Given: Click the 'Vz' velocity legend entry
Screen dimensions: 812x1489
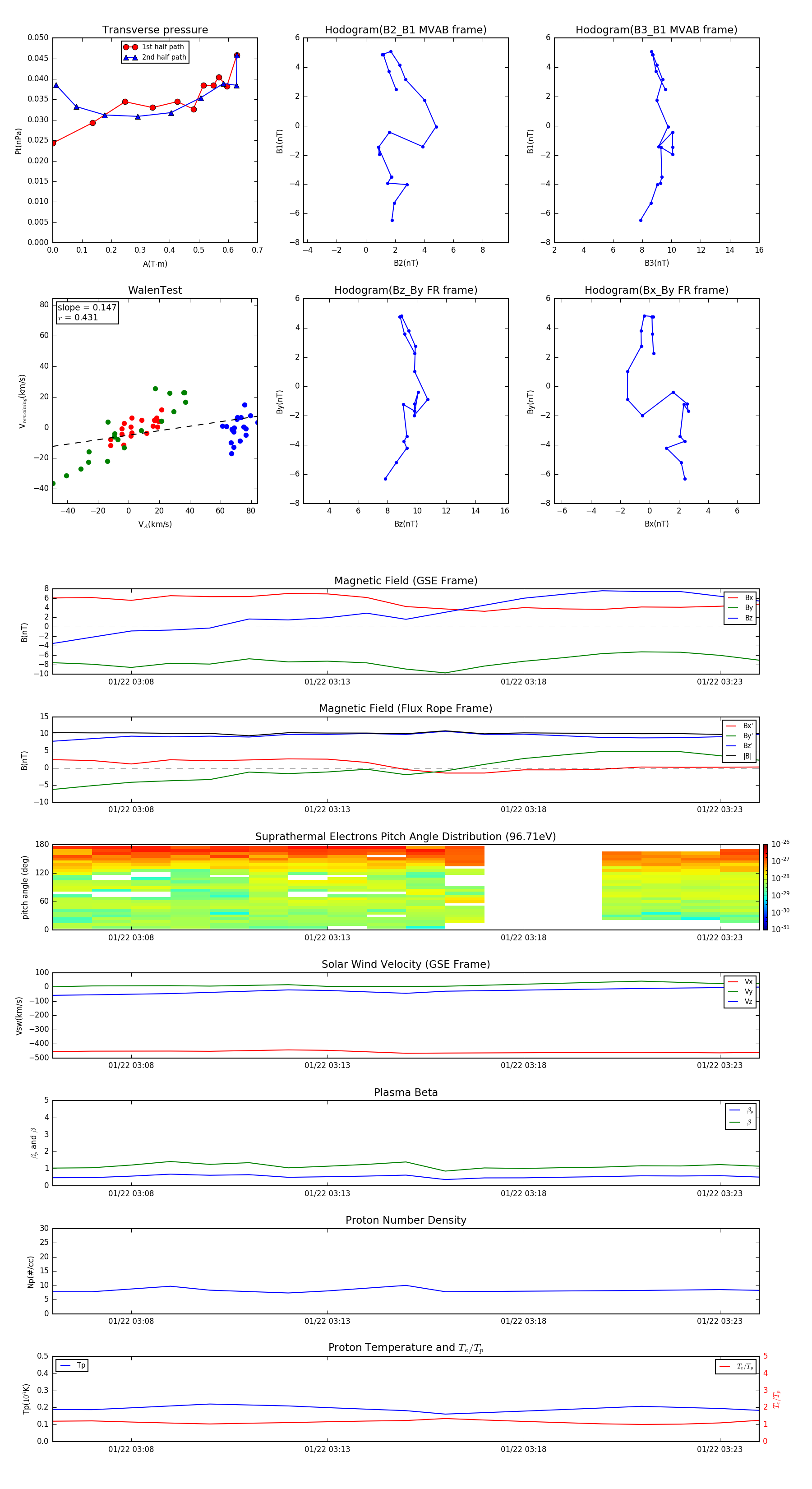Looking at the screenshot, I should [x=741, y=1002].
